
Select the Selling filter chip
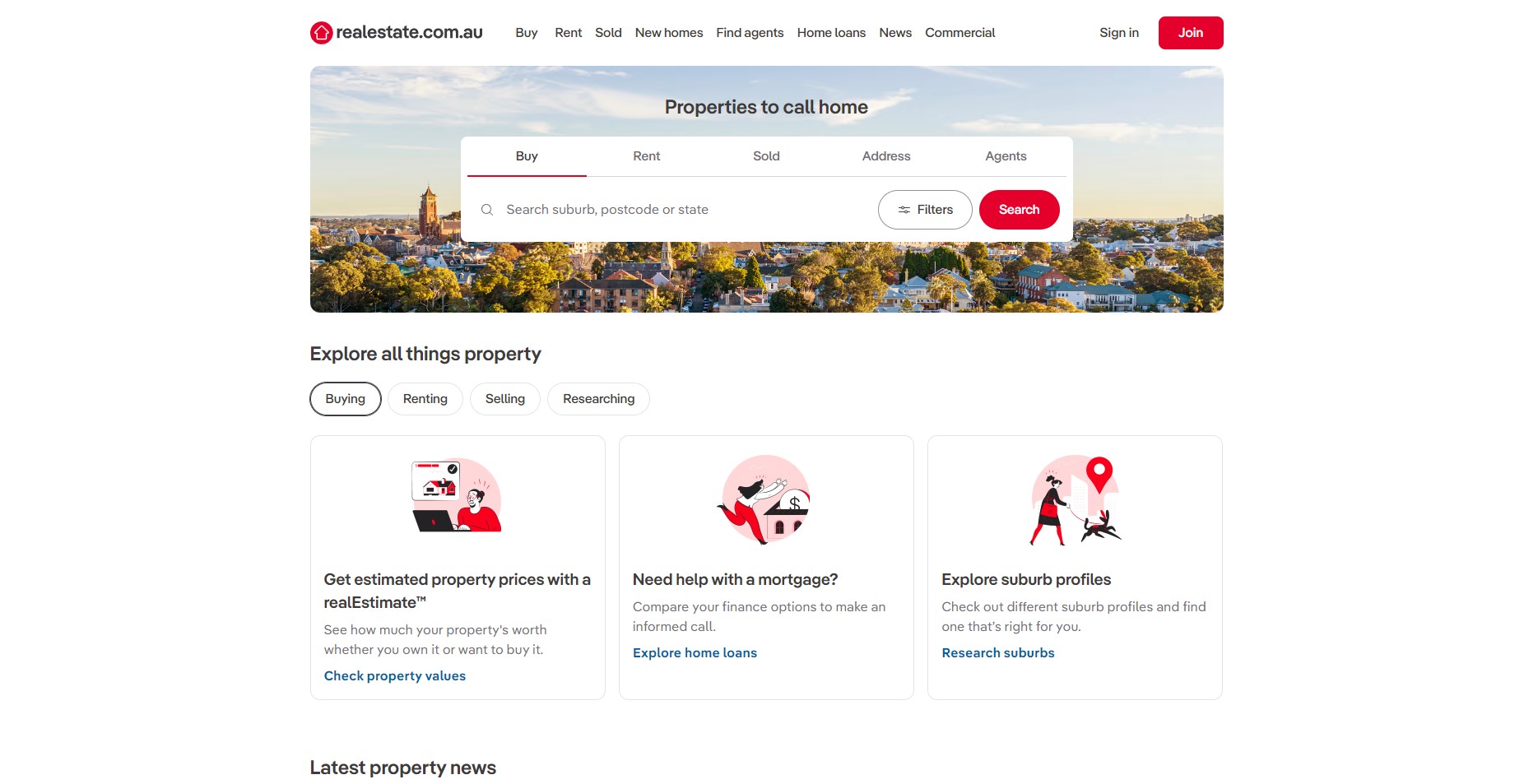point(505,399)
